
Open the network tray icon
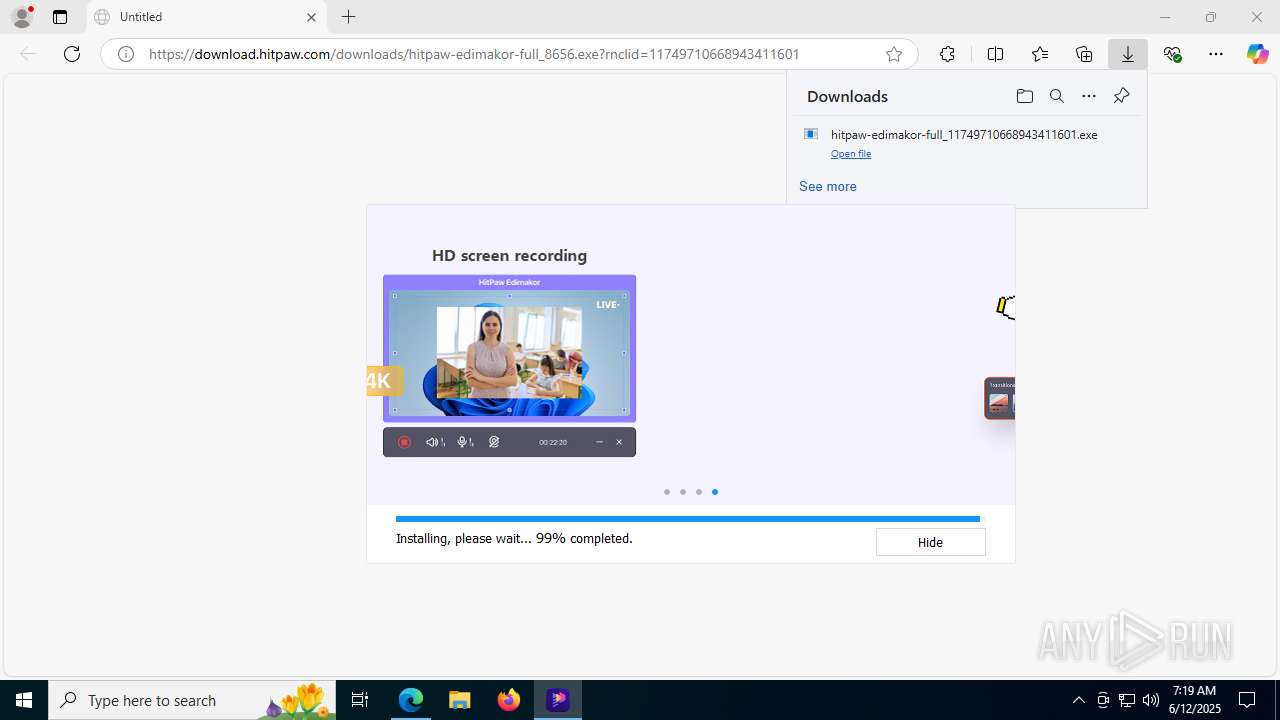(x=1126, y=700)
